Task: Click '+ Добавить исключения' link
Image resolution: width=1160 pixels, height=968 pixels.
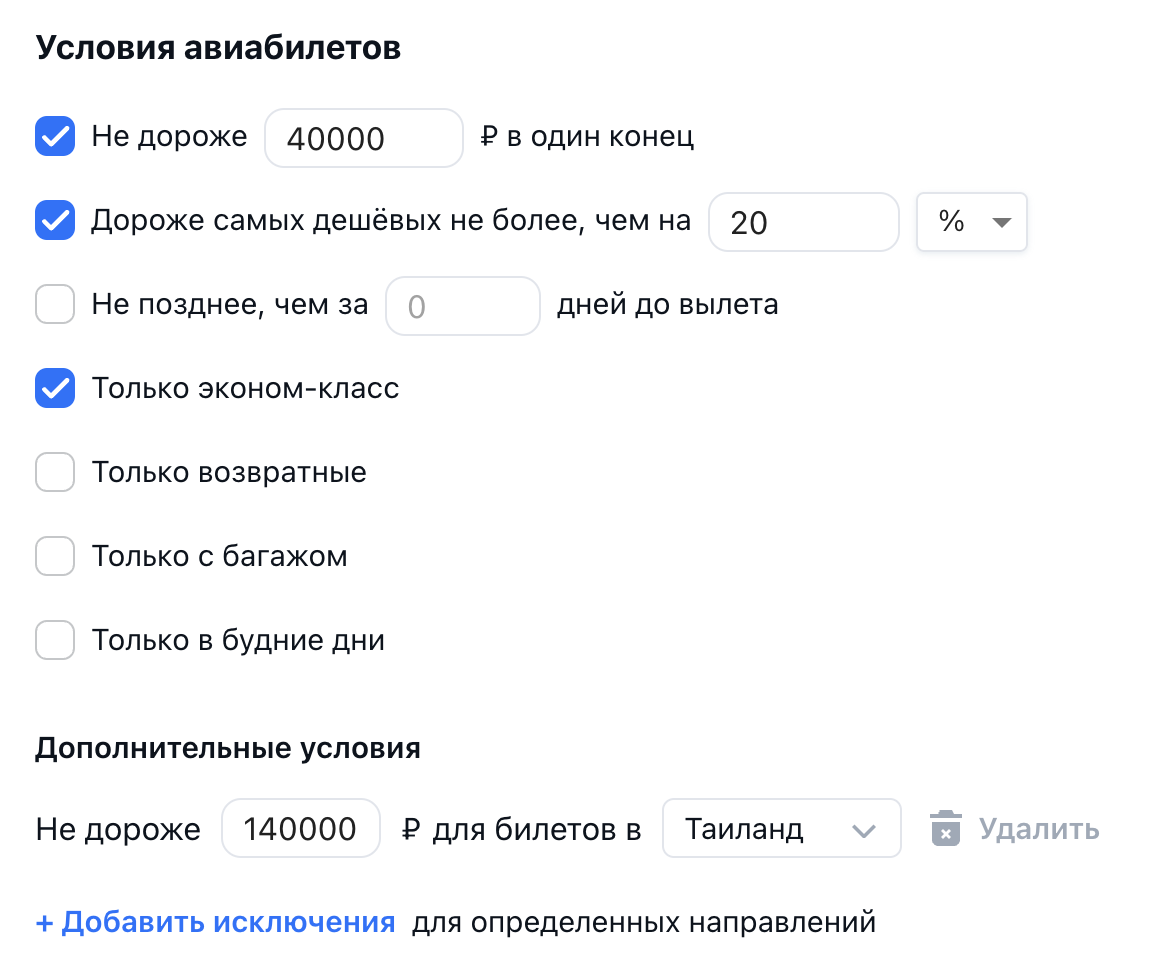Action: [215, 922]
